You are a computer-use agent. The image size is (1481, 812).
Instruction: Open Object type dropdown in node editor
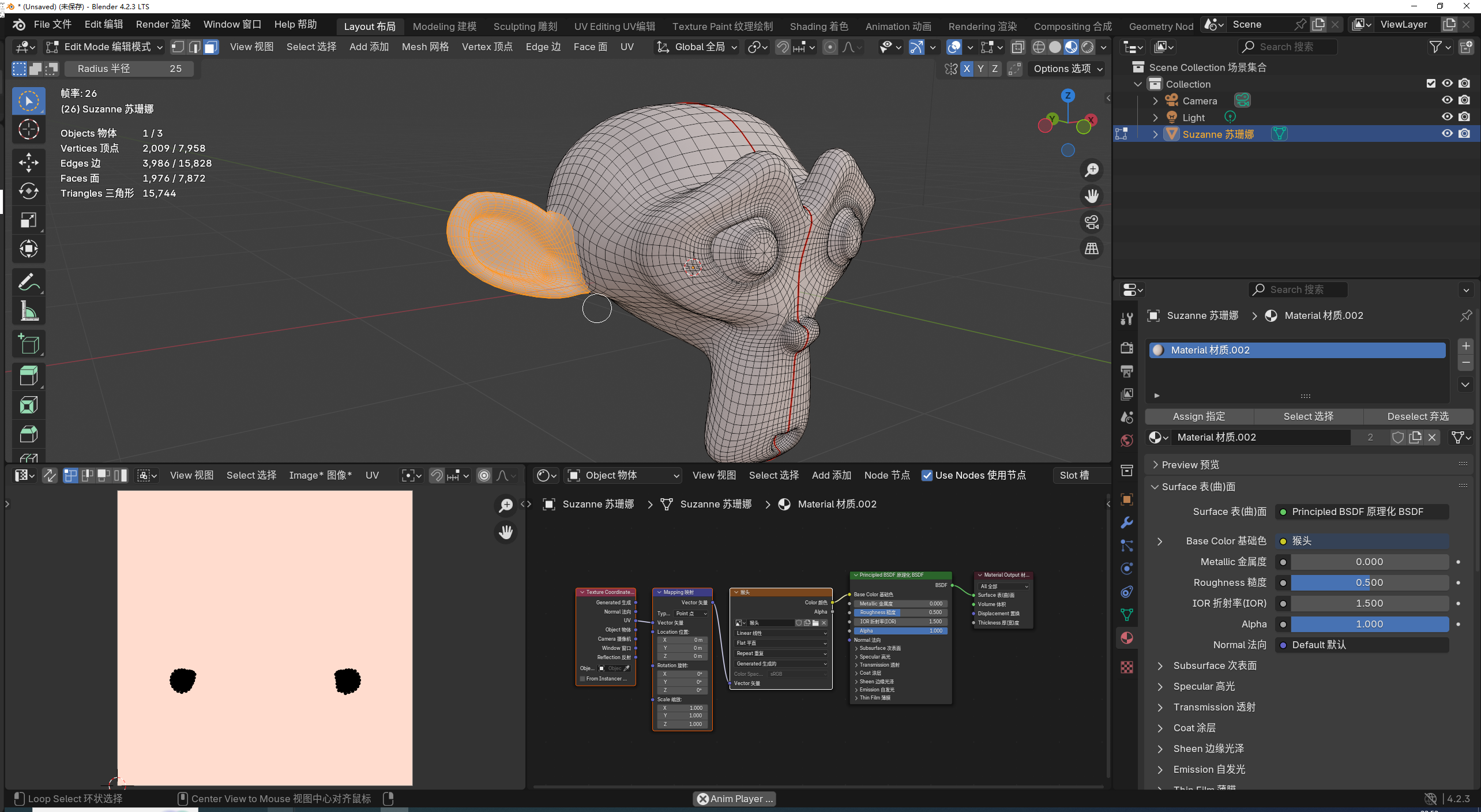click(x=623, y=475)
